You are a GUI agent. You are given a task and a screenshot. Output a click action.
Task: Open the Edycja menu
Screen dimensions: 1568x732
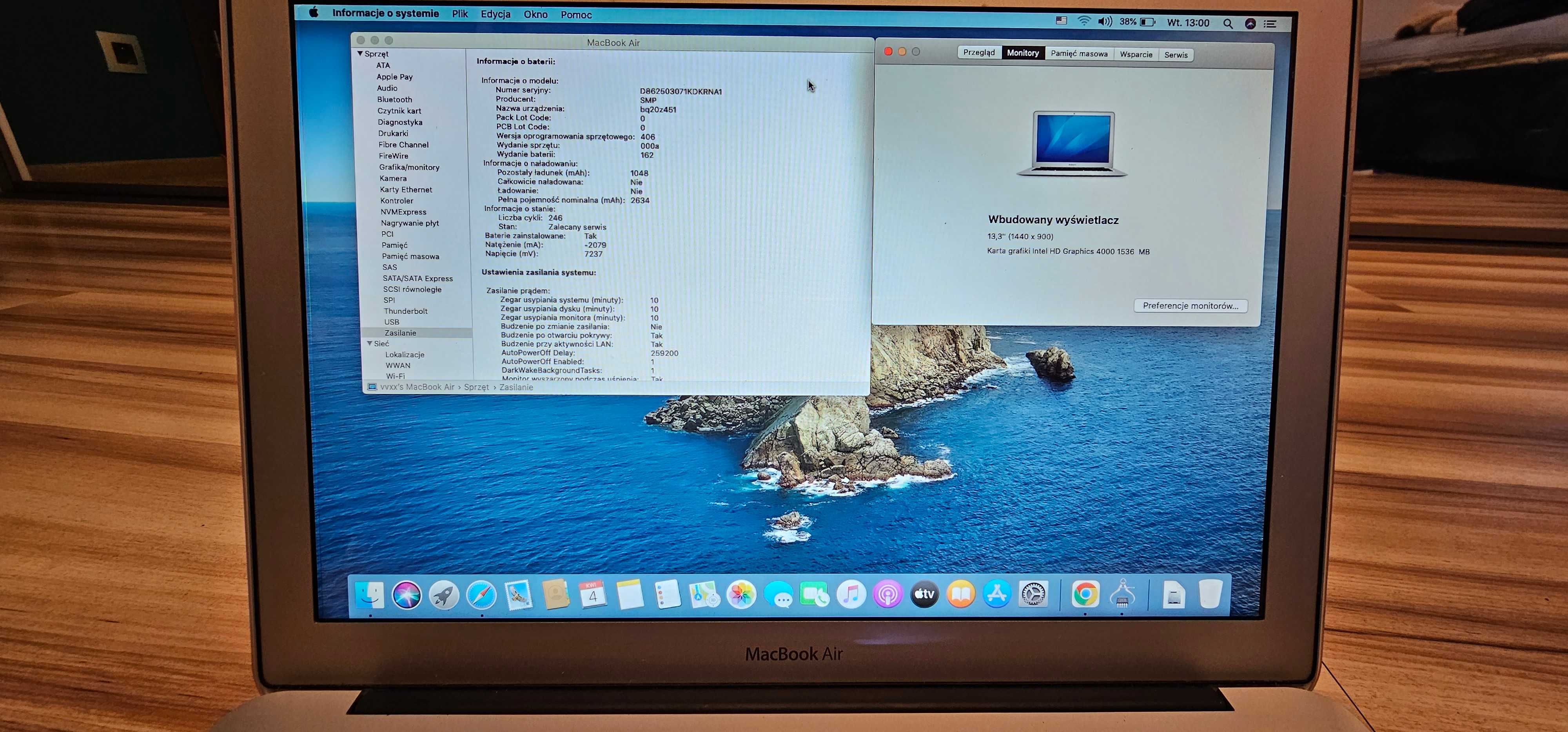495,14
